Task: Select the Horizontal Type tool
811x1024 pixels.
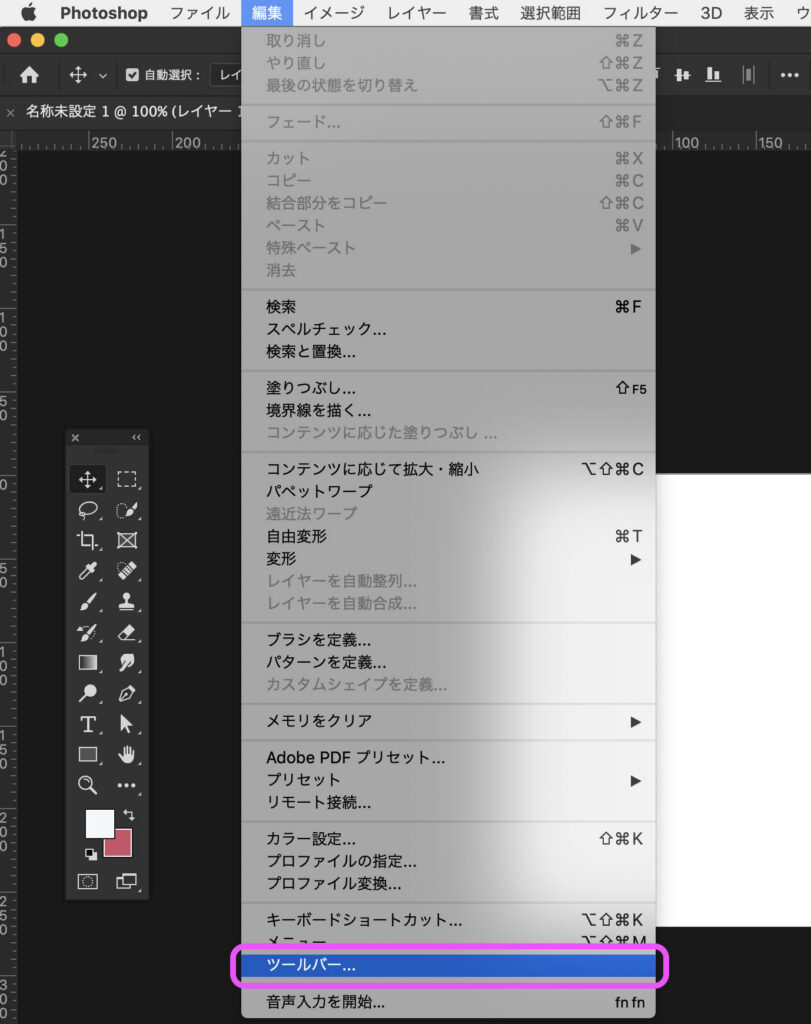Action: (x=88, y=724)
